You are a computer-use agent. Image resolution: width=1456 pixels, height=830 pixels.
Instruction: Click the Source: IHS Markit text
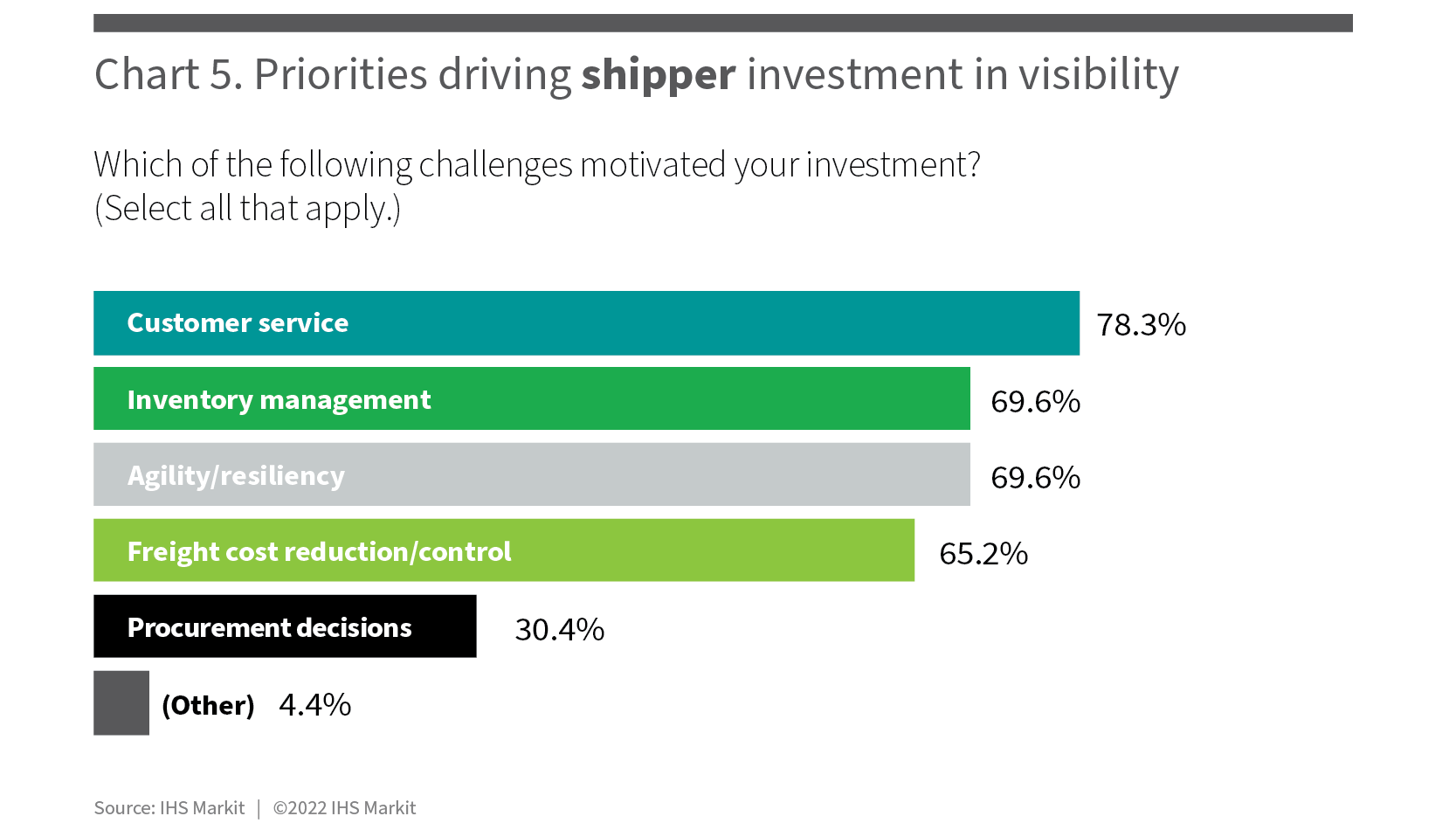click(x=169, y=808)
